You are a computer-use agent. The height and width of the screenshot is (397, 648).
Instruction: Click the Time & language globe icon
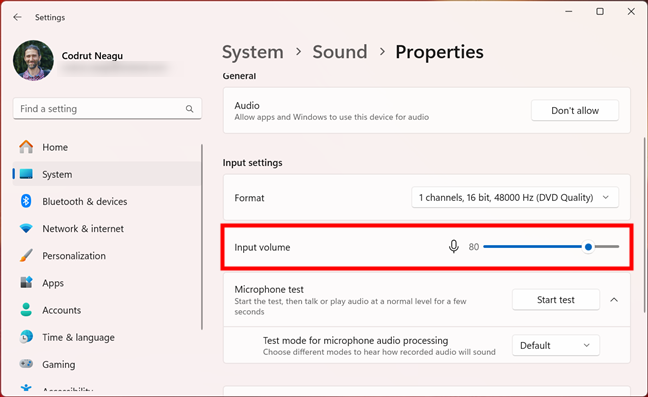coord(26,337)
